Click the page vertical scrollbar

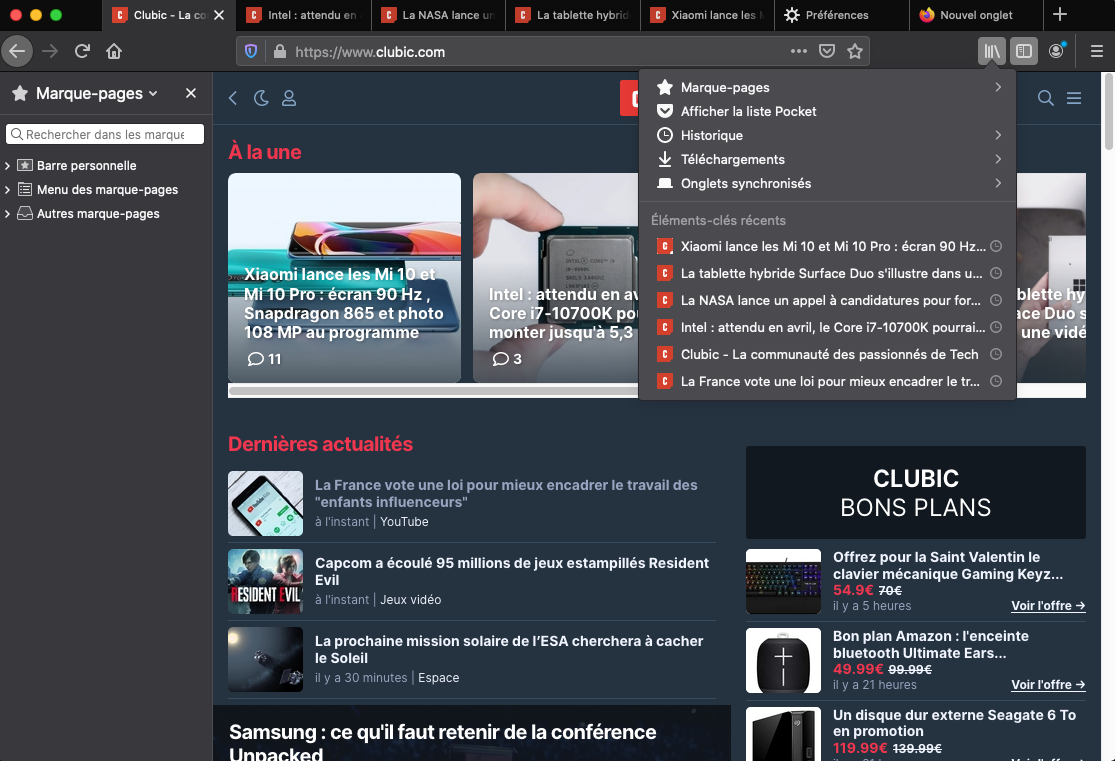tap(1109, 110)
